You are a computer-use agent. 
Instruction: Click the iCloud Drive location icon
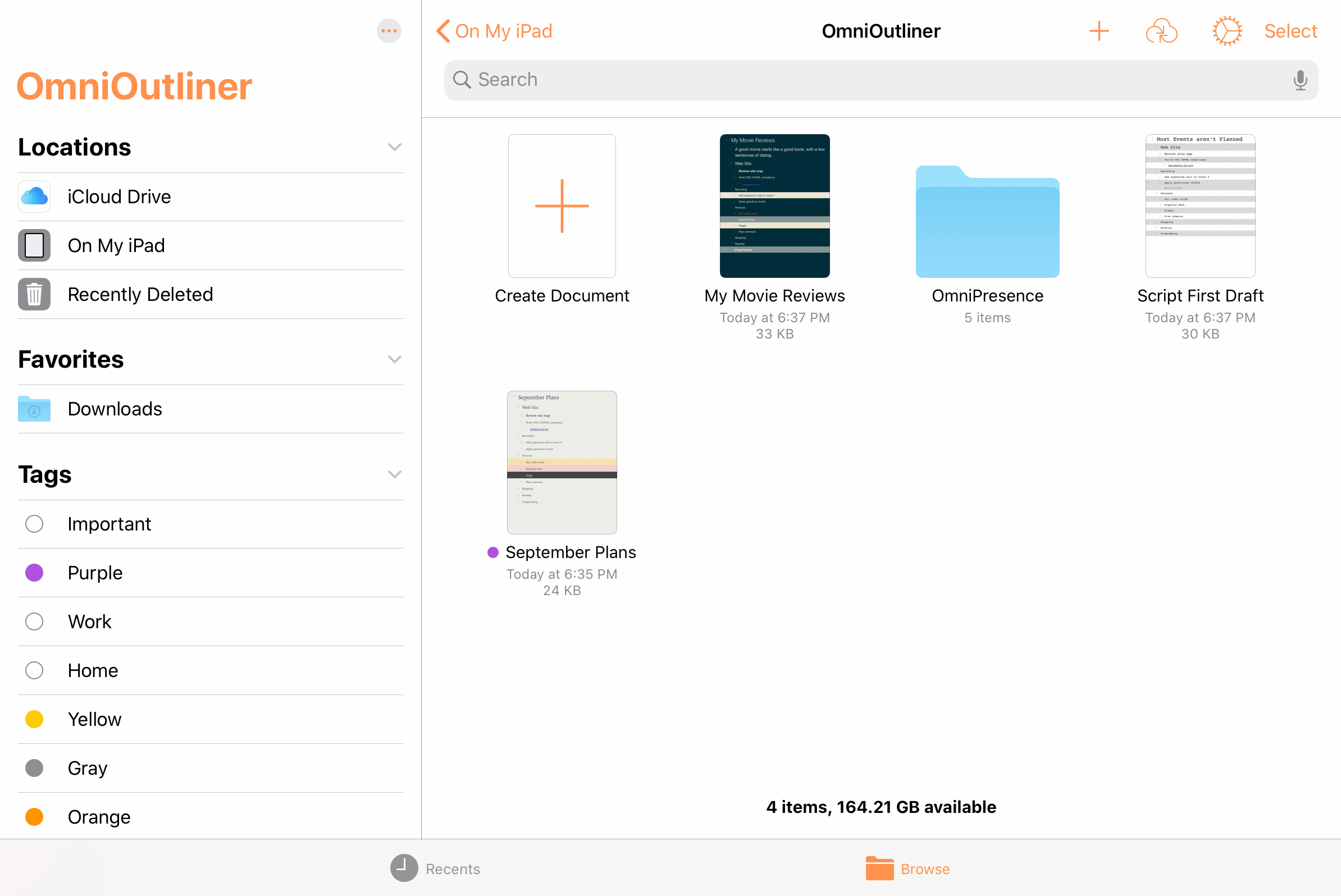(x=35, y=196)
